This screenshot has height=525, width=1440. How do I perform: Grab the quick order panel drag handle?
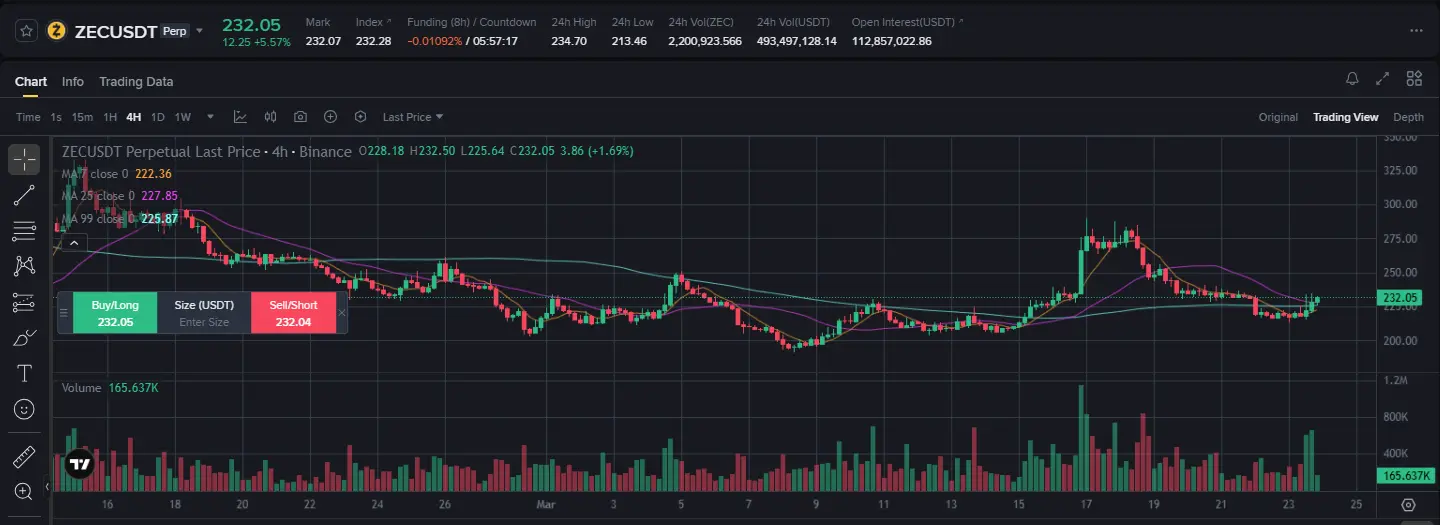pyautogui.click(x=65, y=312)
